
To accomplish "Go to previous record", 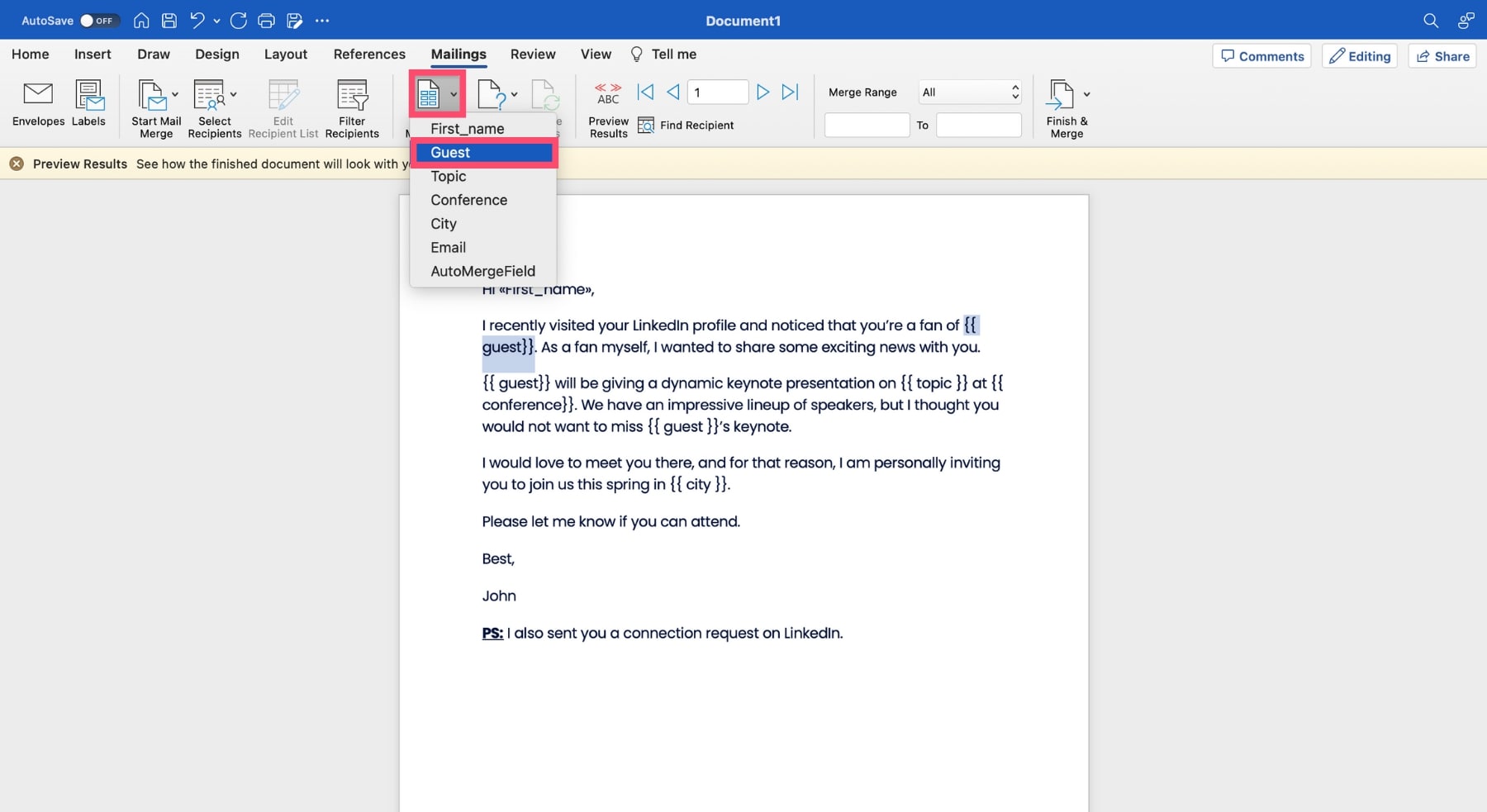I will click(x=673, y=92).
